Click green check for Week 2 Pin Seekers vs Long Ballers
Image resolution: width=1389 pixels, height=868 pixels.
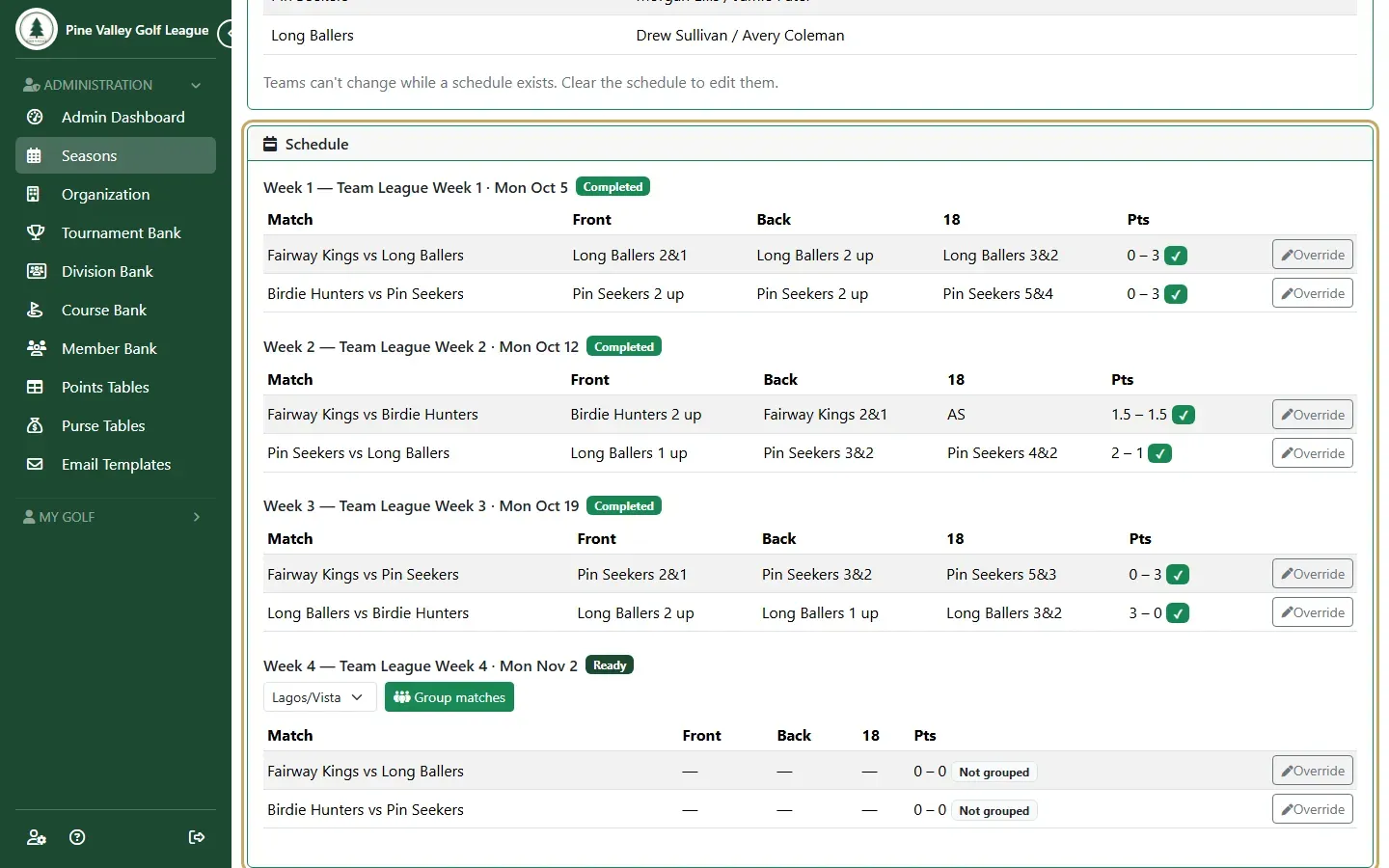[x=1160, y=453]
